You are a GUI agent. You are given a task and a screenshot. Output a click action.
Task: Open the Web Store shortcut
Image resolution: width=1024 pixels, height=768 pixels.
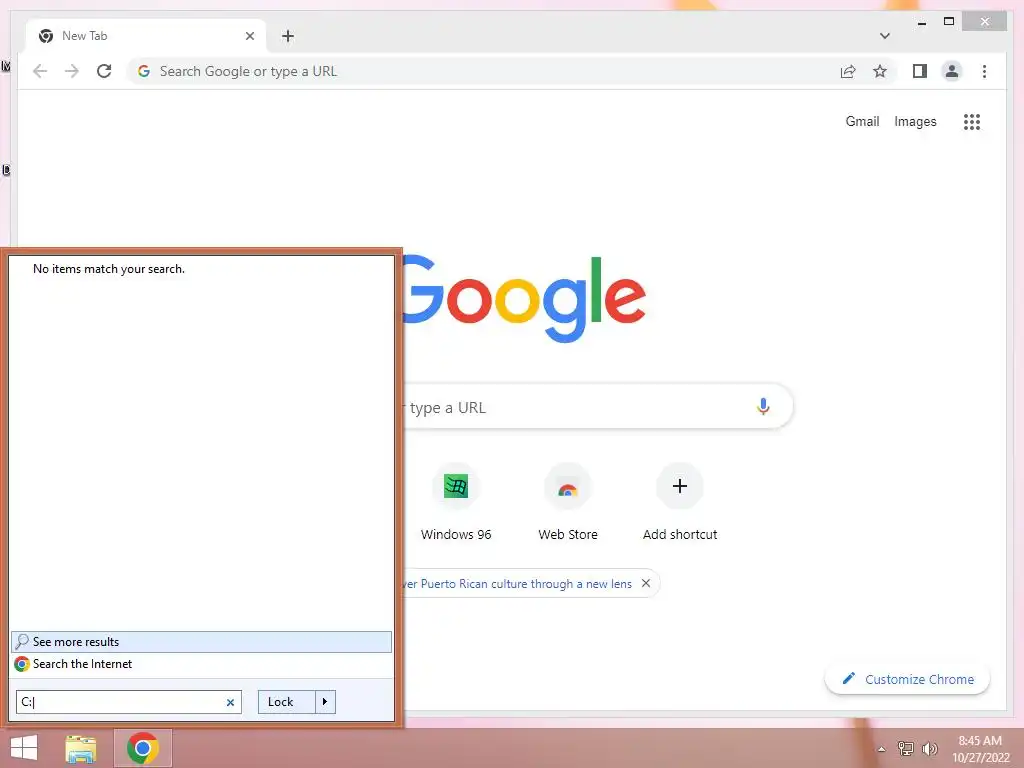pyautogui.click(x=568, y=502)
